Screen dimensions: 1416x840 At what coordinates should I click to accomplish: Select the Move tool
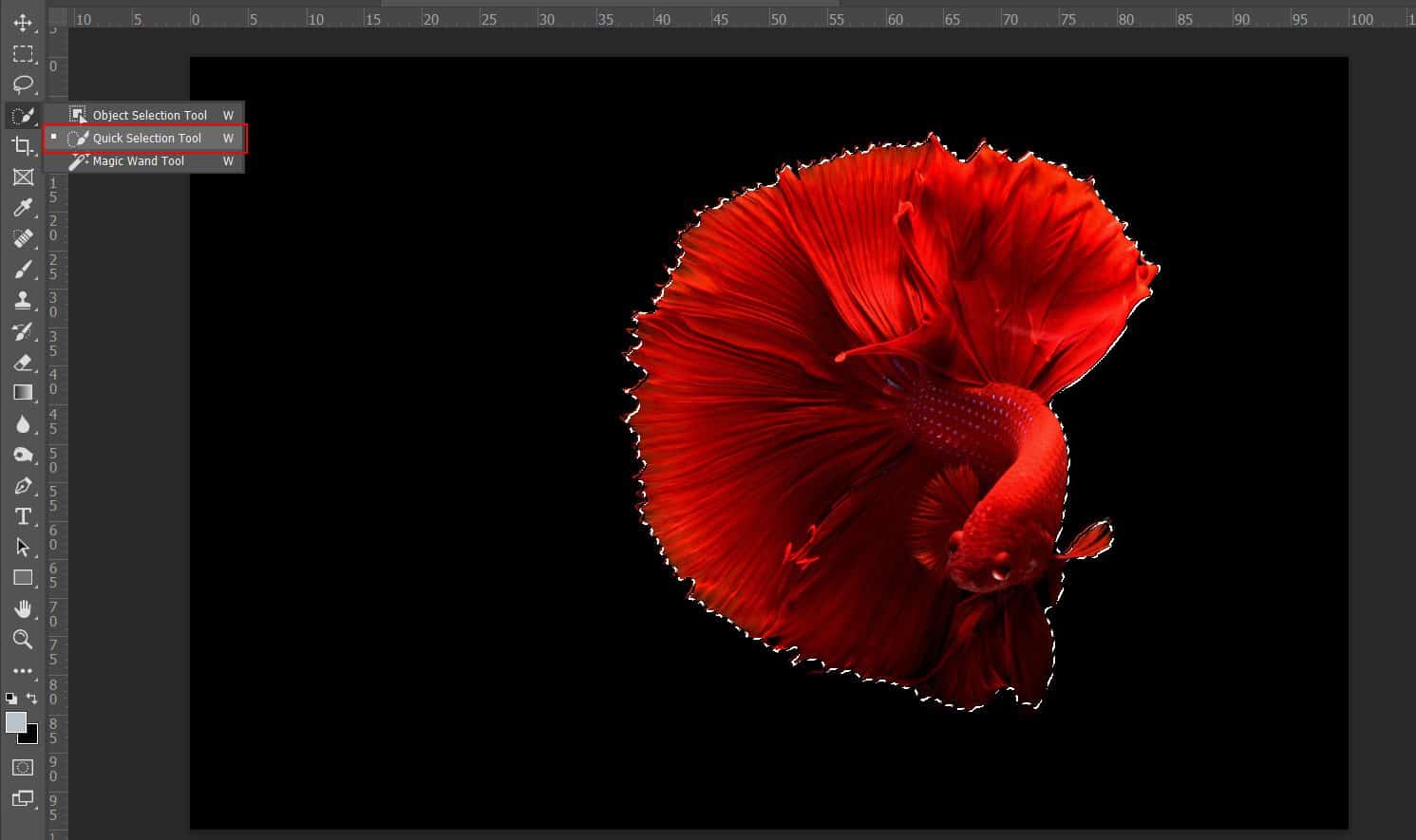tap(23, 23)
